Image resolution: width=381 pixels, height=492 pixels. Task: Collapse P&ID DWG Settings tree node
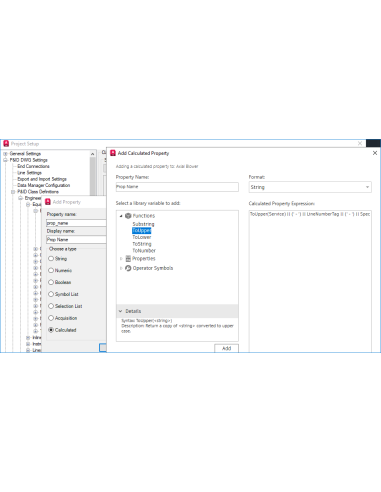[x=5, y=160]
